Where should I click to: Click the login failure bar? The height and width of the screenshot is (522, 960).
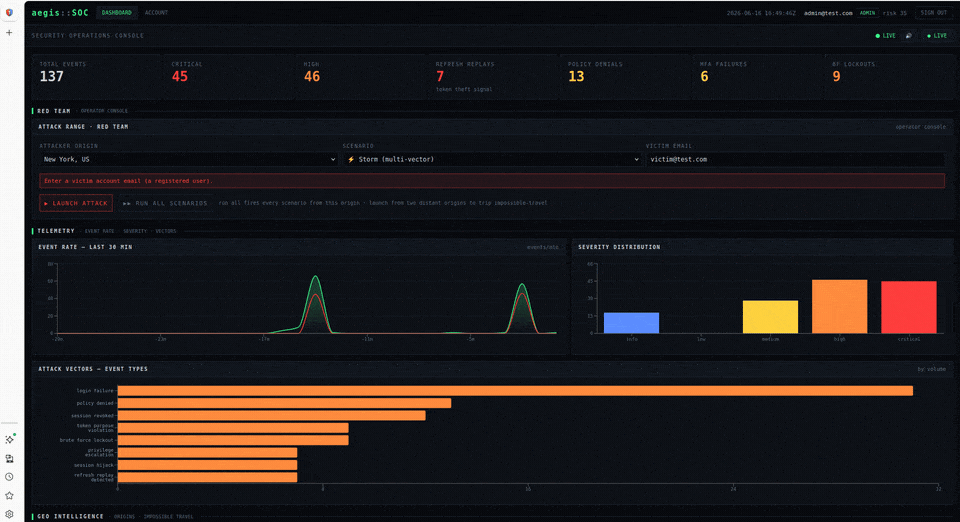[x=515, y=390]
